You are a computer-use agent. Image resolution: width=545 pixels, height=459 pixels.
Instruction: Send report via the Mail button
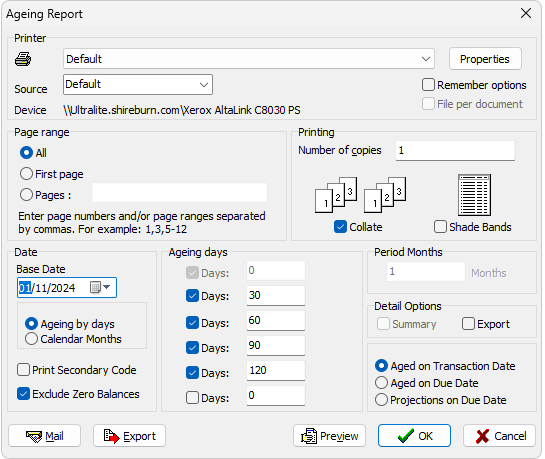coord(44,436)
